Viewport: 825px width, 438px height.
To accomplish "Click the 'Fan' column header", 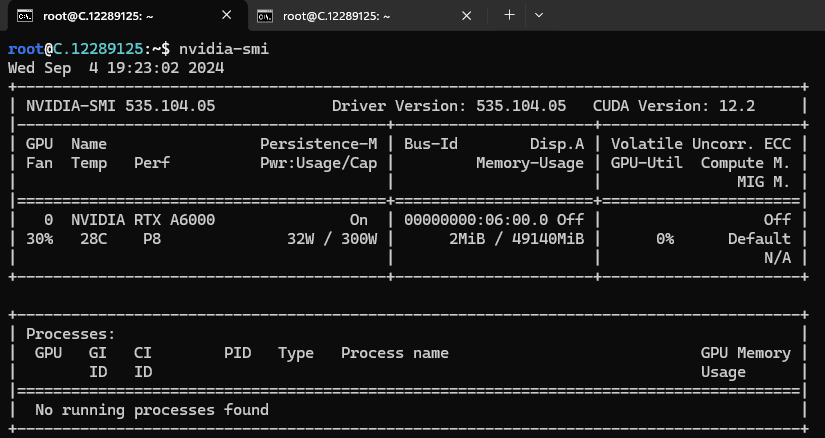I will (x=39, y=163).
